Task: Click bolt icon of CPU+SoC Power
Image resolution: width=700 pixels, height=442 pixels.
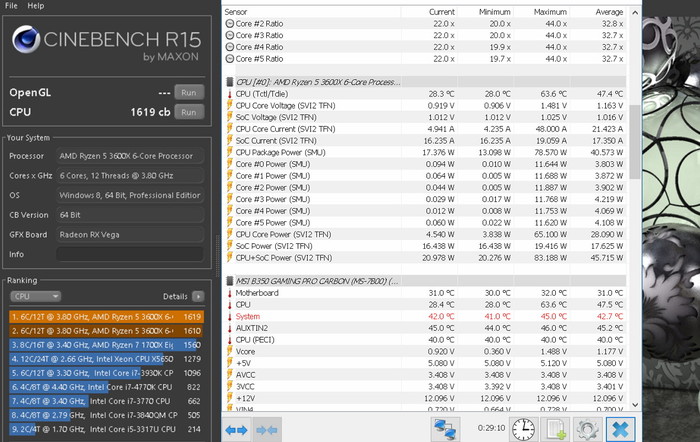Action: coord(229,258)
